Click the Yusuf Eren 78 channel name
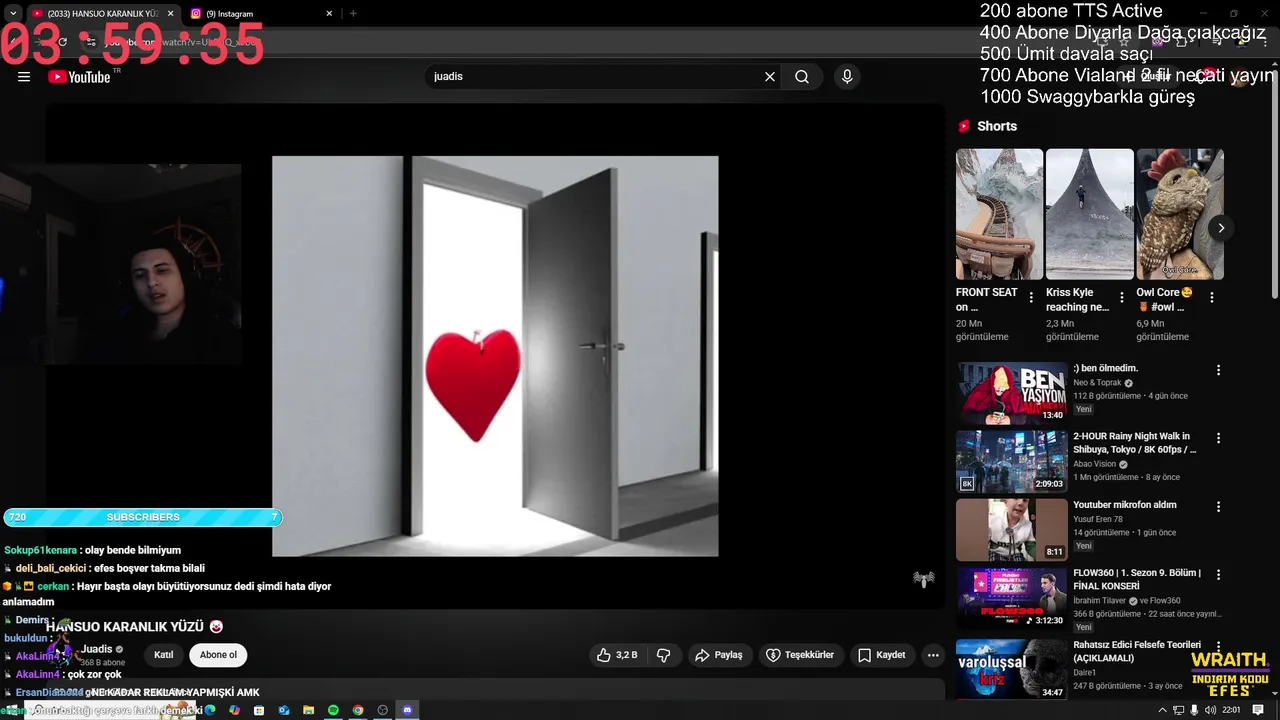 (1098, 519)
